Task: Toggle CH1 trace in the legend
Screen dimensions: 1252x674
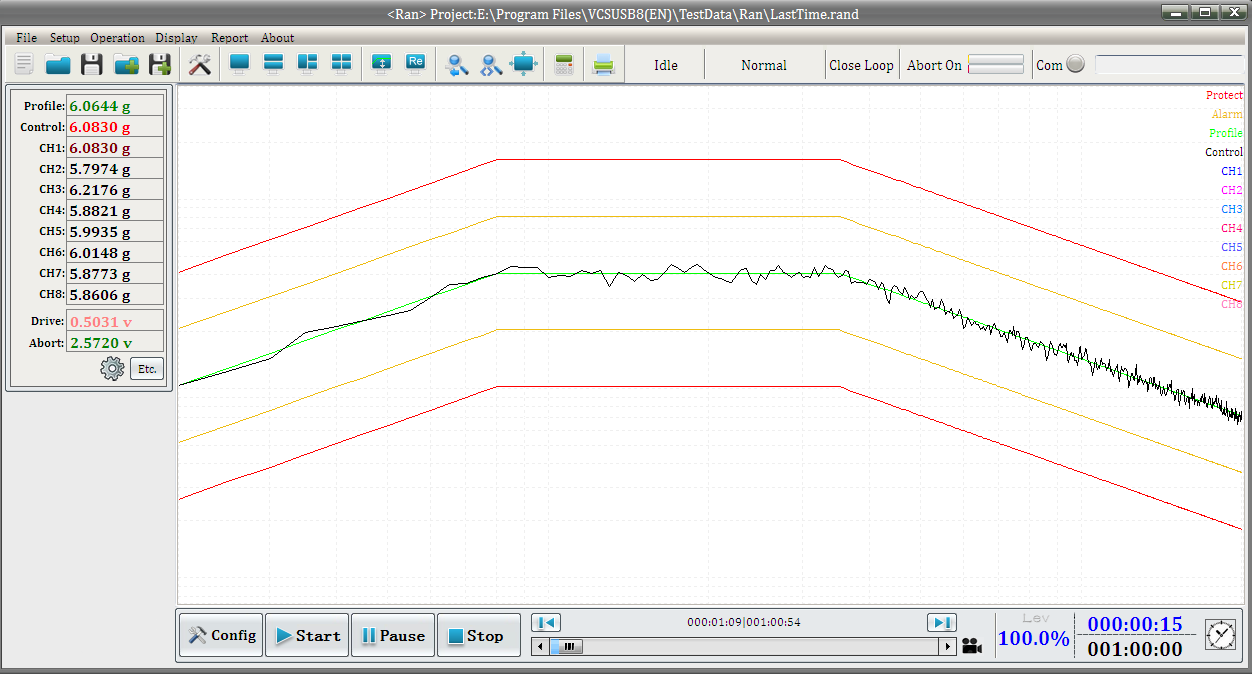Action: pos(1231,171)
